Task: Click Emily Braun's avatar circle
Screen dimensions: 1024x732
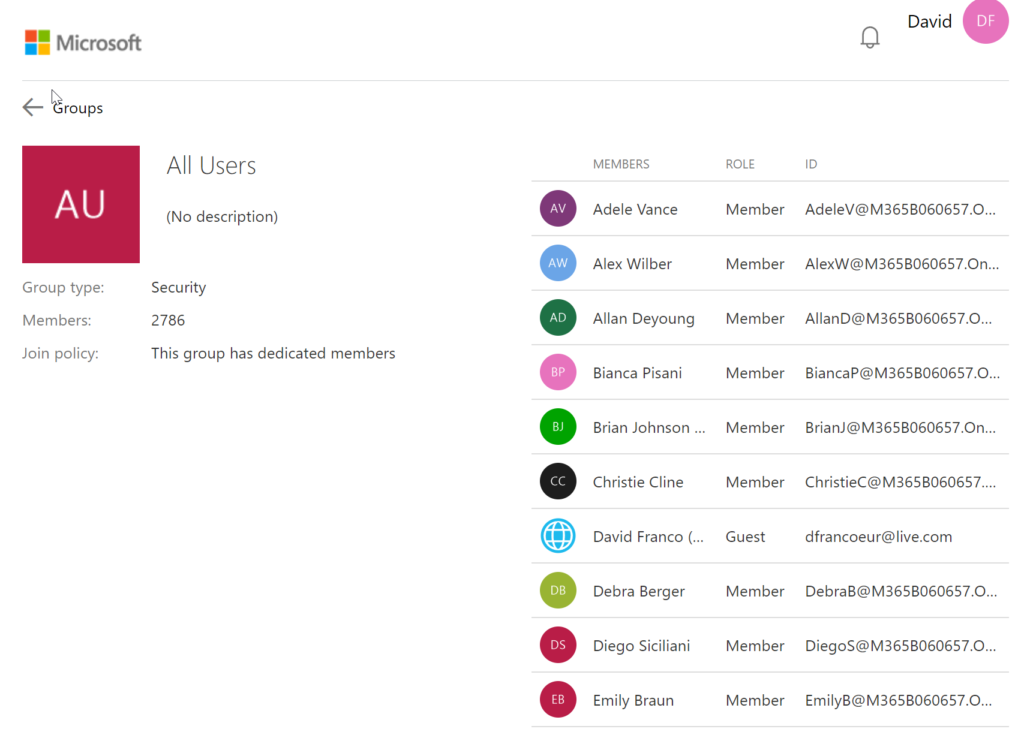Action: [x=558, y=699]
